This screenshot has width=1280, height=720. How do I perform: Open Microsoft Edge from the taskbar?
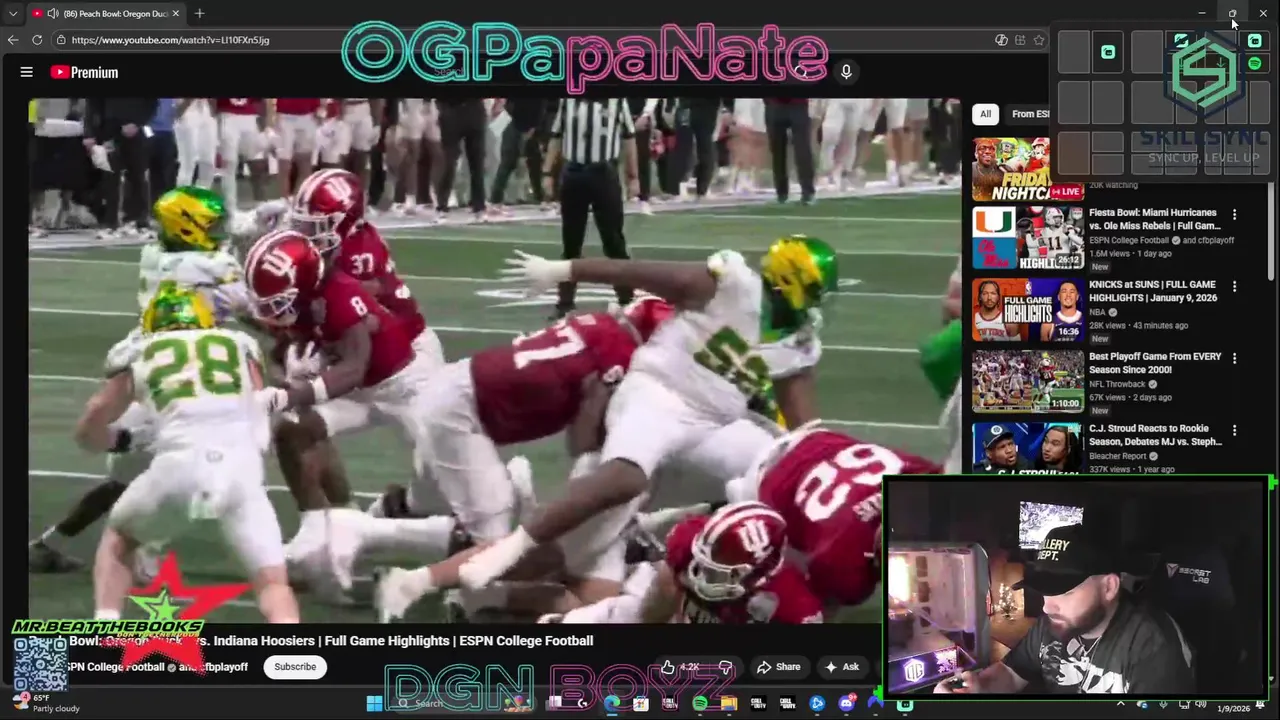(612, 703)
